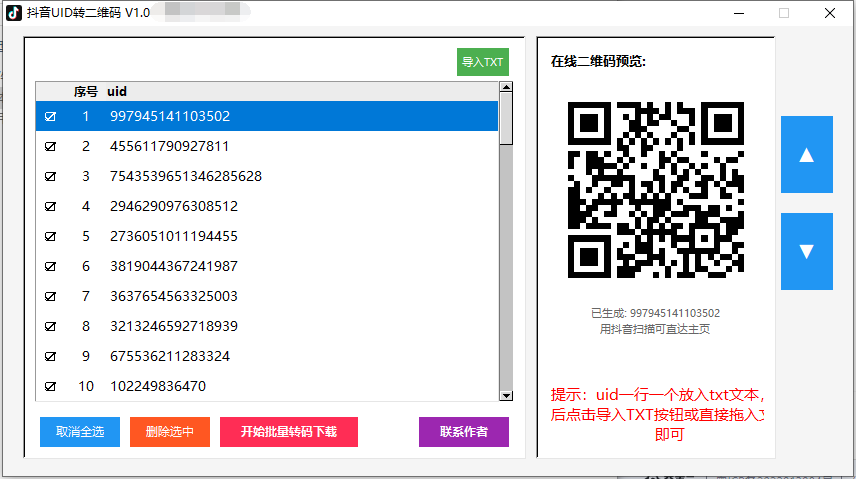This screenshot has width=856, height=479.
Task: Start batch download with 开始批量转码下载
Action: point(289,432)
